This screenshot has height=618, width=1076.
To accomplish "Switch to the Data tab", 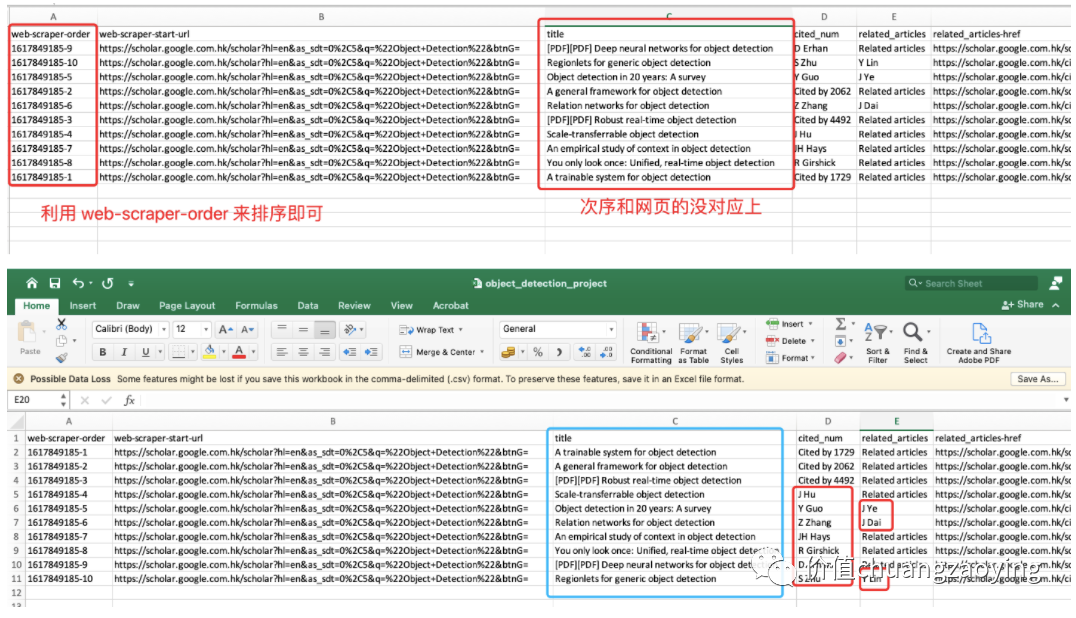I will coord(307,306).
